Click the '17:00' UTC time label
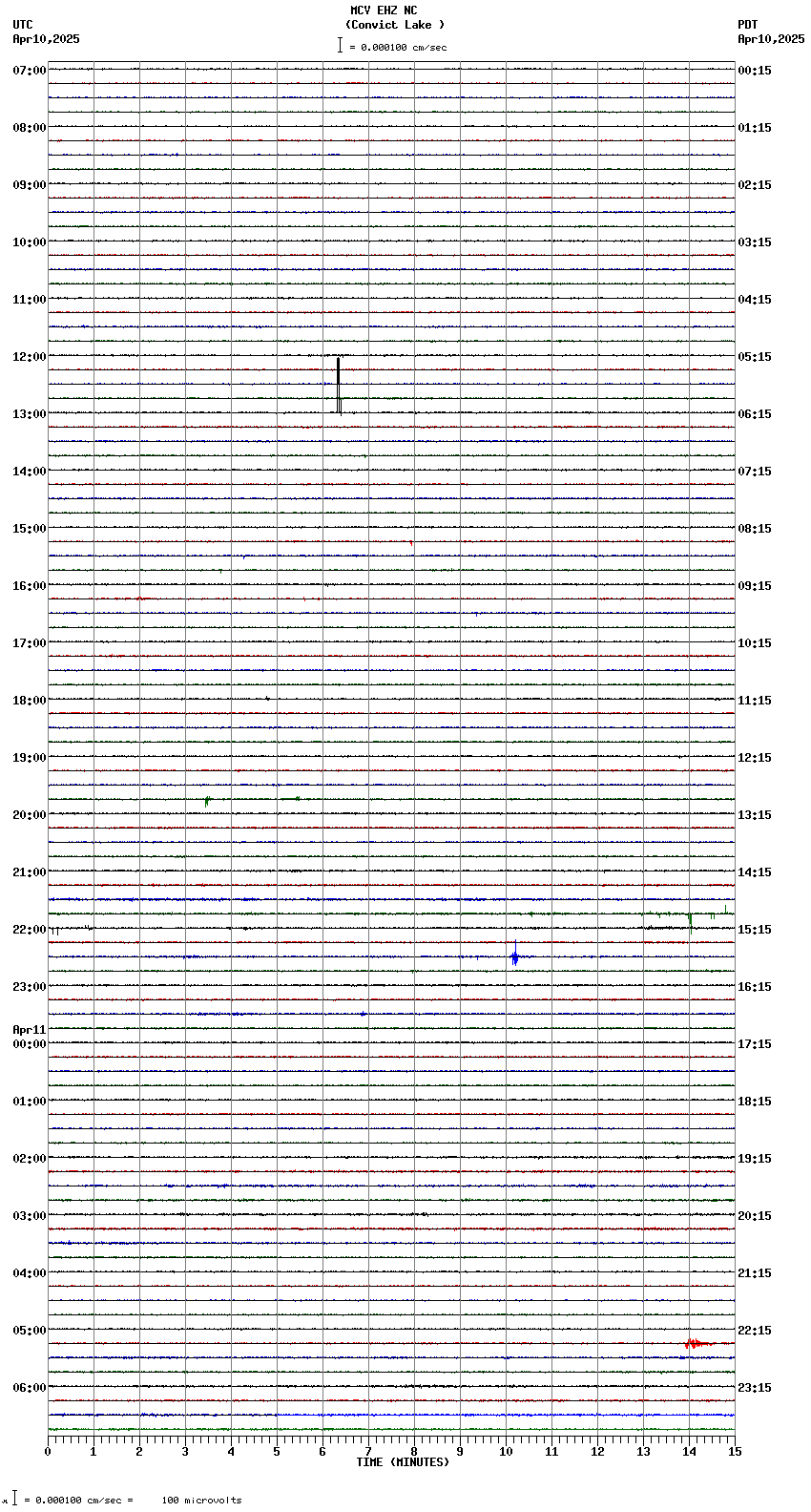The image size is (811, 1512). coord(30,643)
